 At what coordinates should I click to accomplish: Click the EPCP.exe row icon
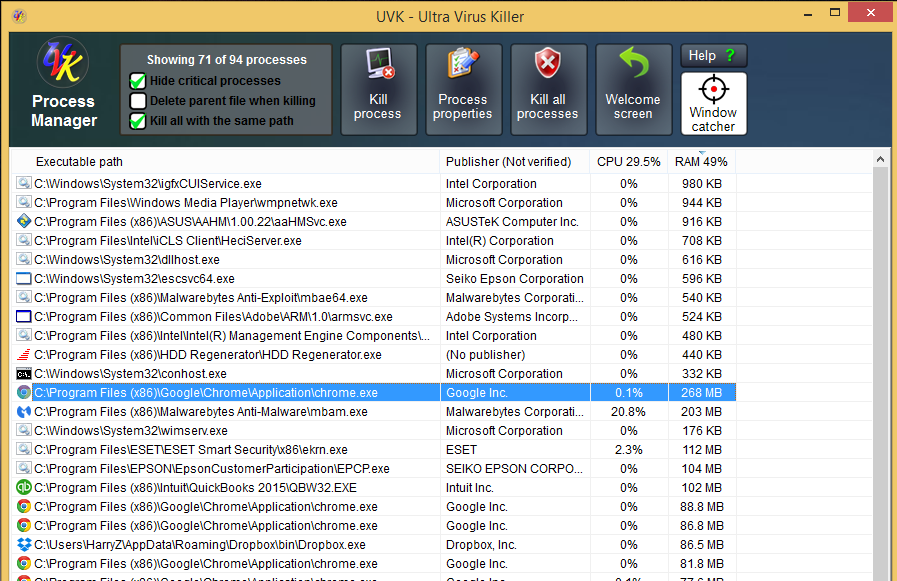[x=23, y=468]
